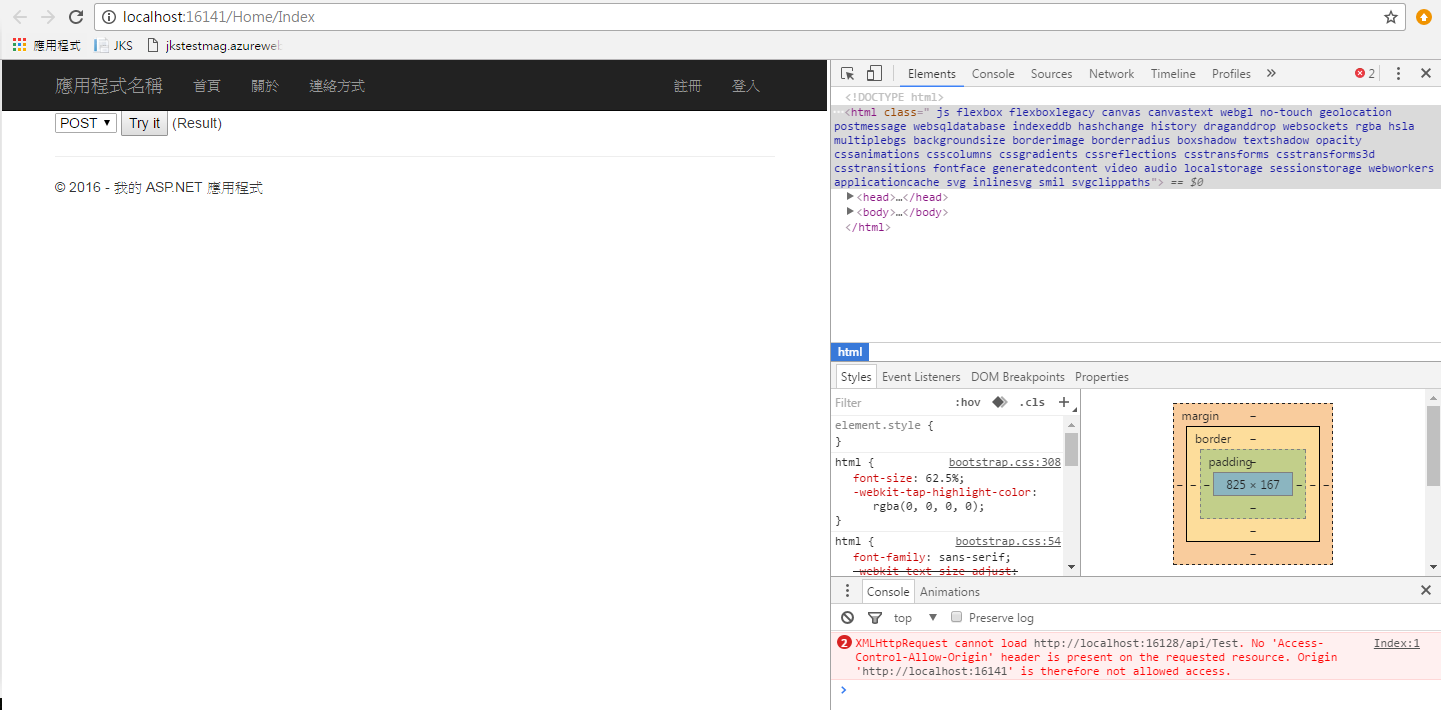Open jkstestmag.azureweb bookmark
Image resolution: width=1441 pixels, height=710 pixels.
click(215, 45)
